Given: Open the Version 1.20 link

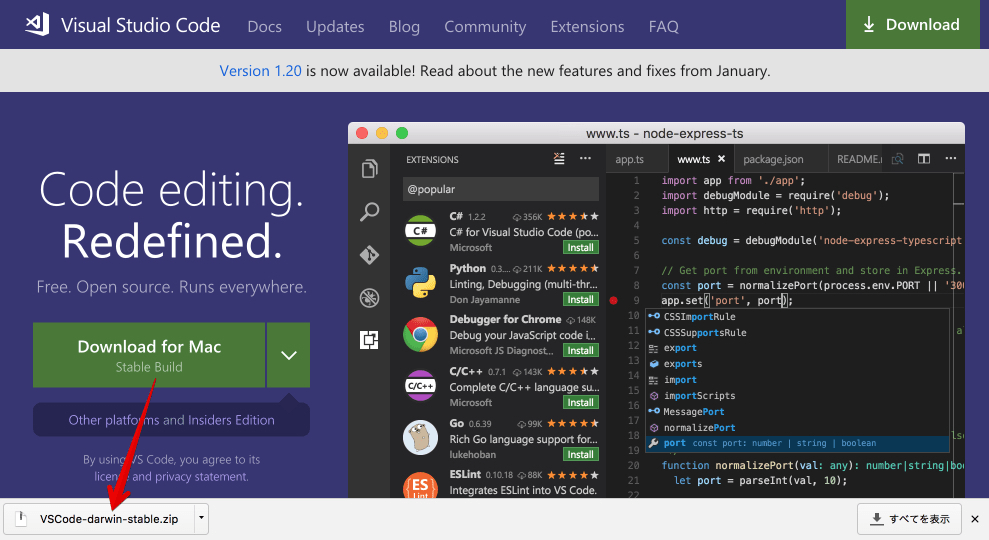Looking at the screenshot, I should tap(260, 71).
